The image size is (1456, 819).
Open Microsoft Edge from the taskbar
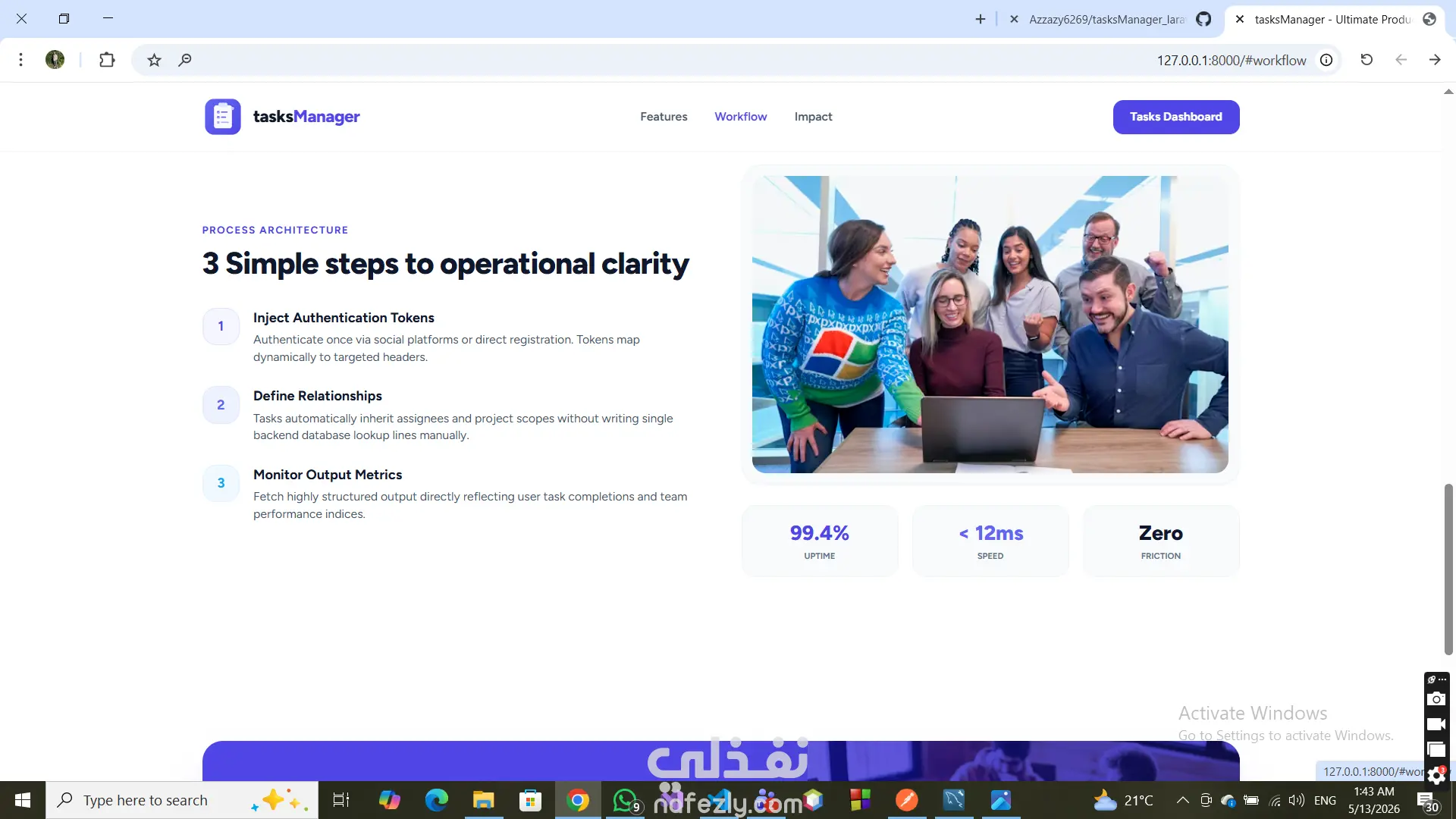pos(437,800)
